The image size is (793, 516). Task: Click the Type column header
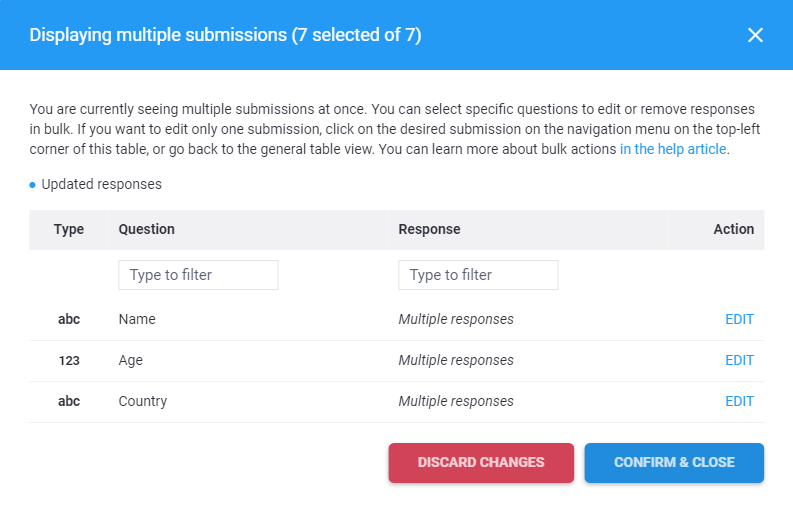(x=69, y=229)
